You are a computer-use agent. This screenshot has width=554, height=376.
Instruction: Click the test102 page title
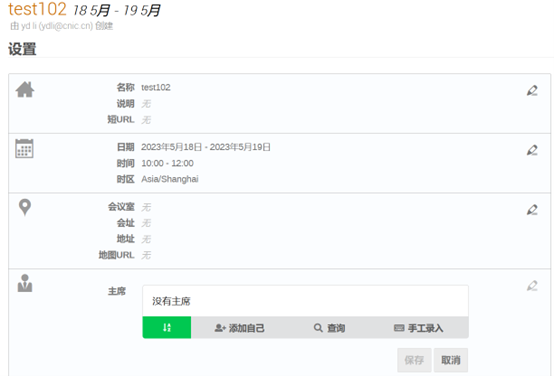(x=37, y=9)
